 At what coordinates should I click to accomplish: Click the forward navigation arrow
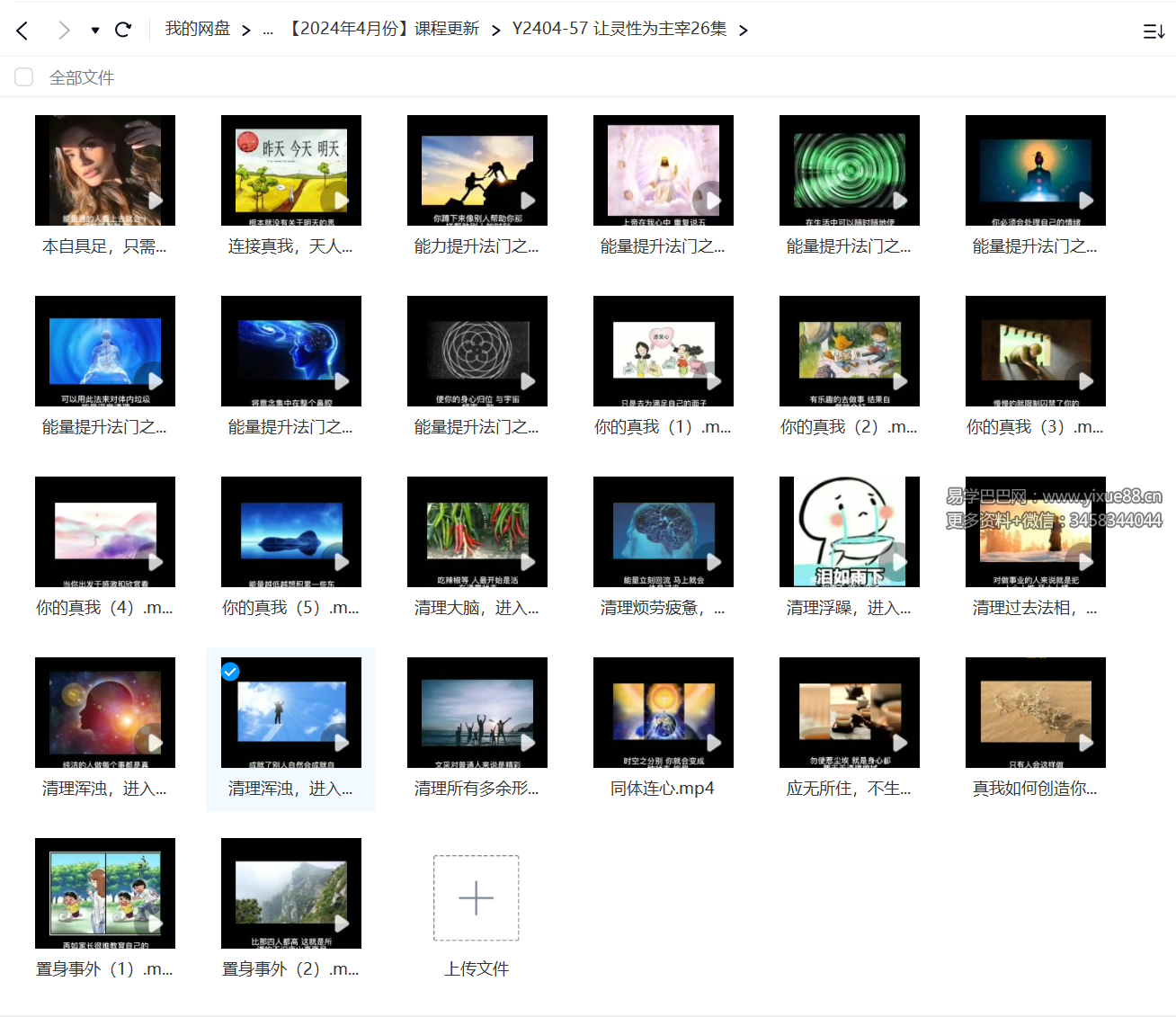pyautogui.click(x=63, y=31)
